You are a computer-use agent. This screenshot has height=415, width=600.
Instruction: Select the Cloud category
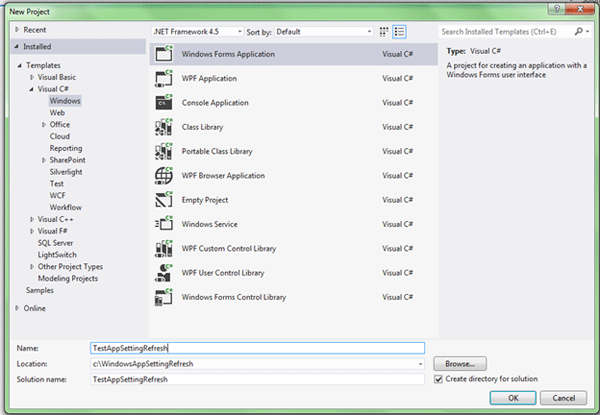tap(60, 137)
